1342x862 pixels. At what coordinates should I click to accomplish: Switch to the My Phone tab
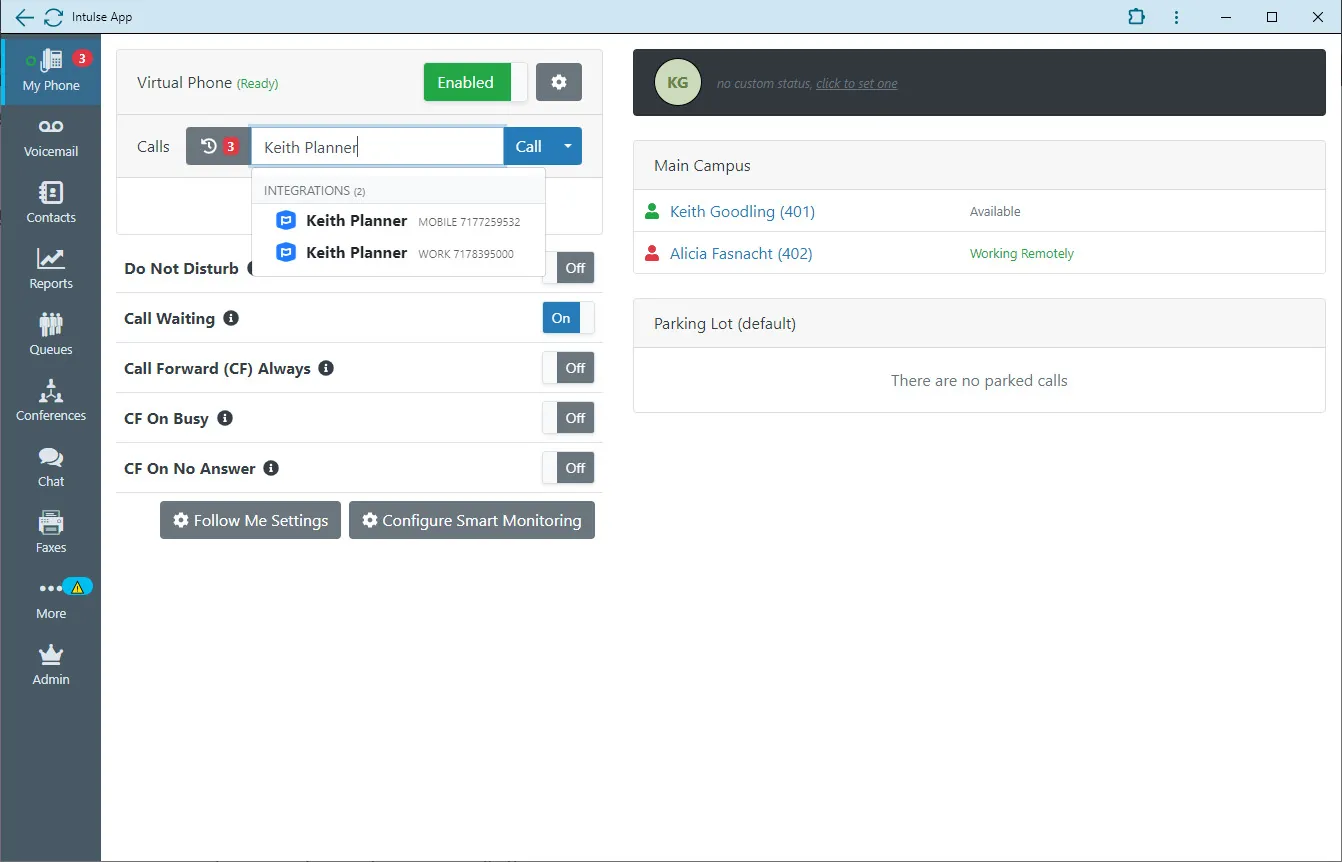pyautogui.click(x=50, y=70)
